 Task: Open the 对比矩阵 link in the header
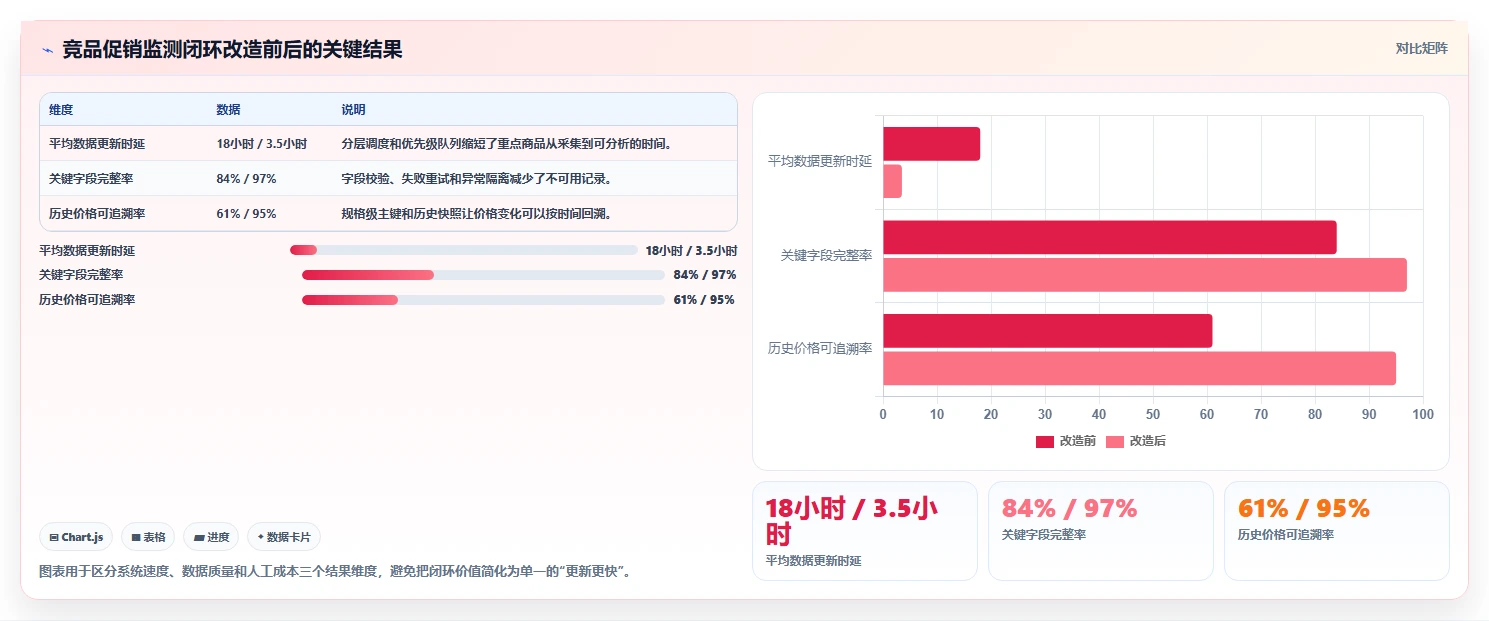pos(1421,48)
